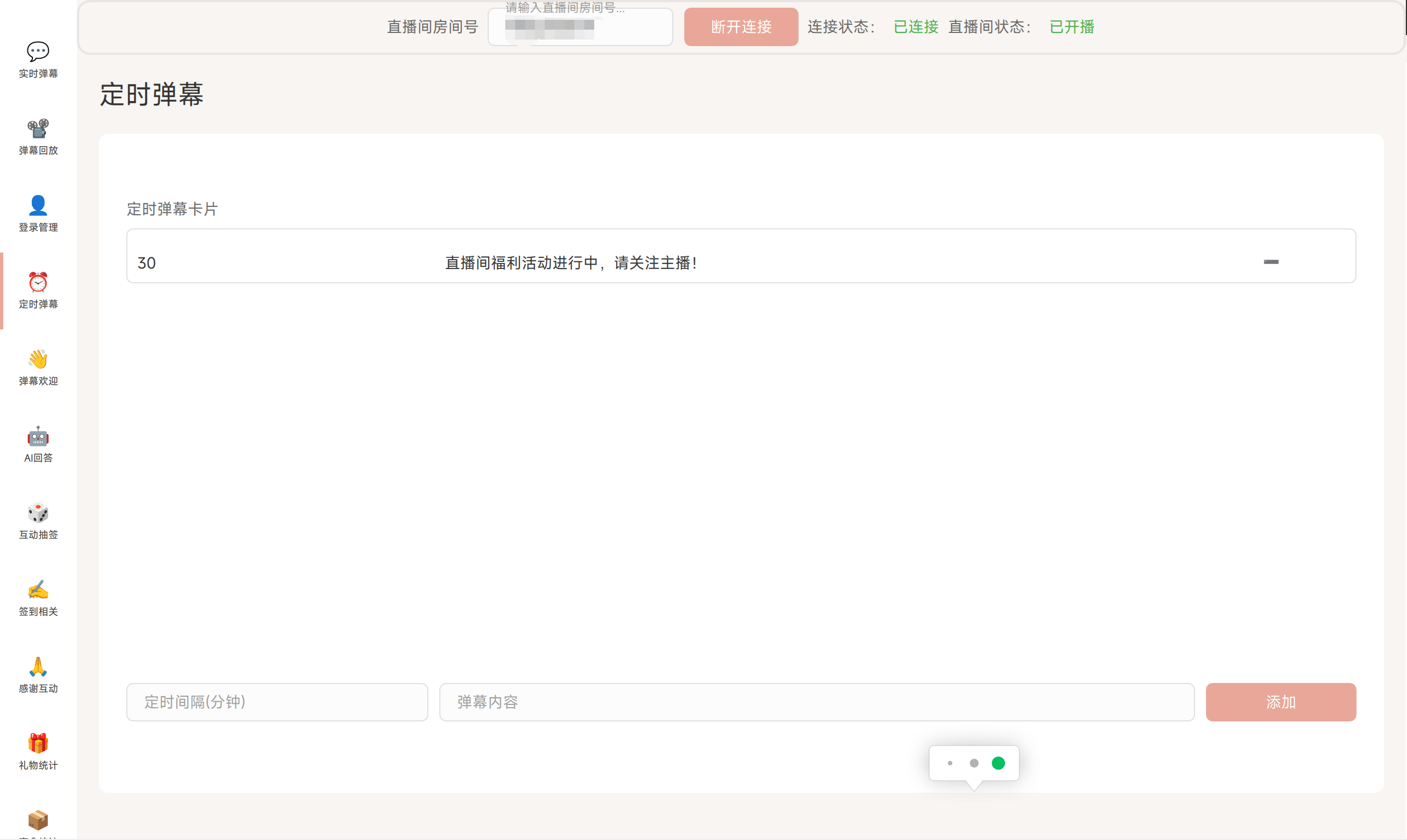The image size is (1407, 840).
Task: Open 弹幕欢迎 waving hand icon
Action: coord(38,360)
